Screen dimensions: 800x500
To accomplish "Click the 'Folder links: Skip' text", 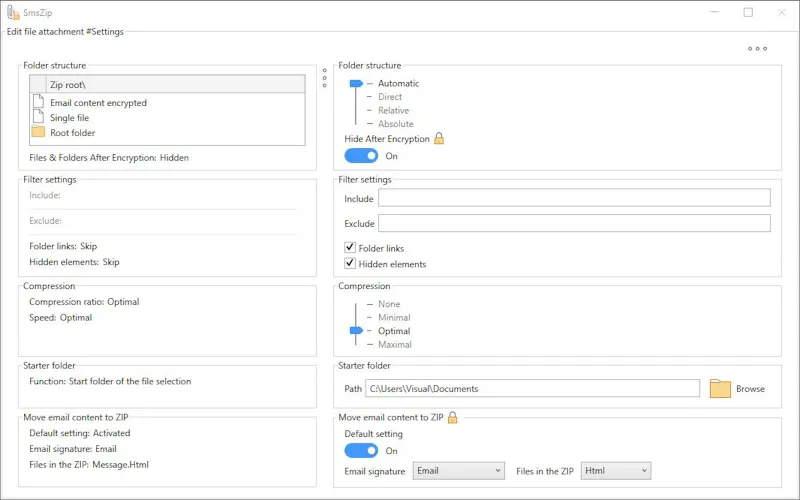I will coord(63,246).
